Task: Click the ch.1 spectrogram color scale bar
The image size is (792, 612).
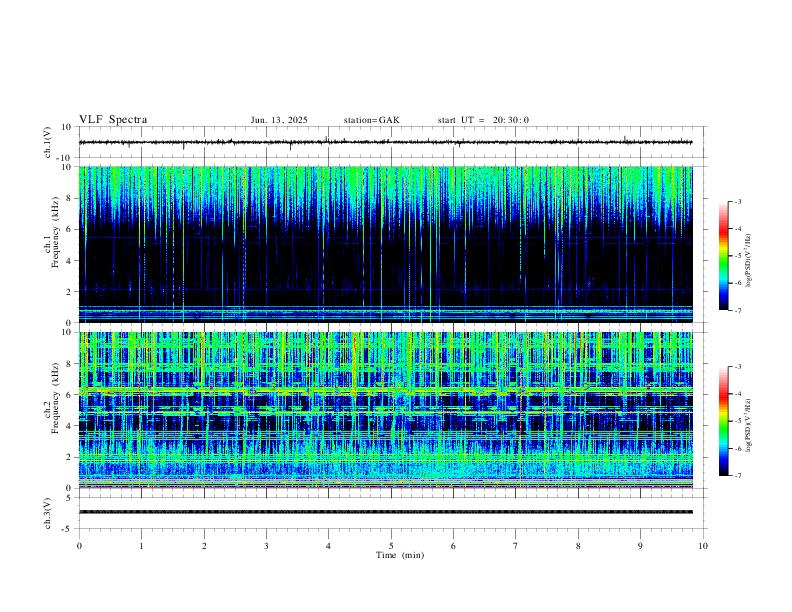Action: pyautogui.click(x=723, y=256)
